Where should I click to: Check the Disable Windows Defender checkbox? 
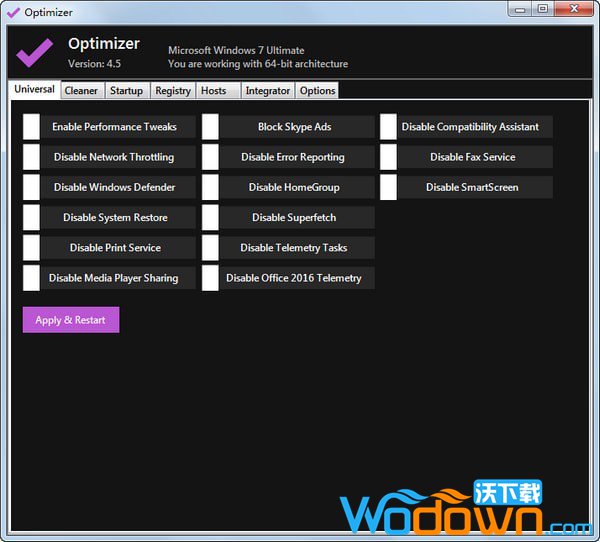pyautogui.click(x=31, y=187)
